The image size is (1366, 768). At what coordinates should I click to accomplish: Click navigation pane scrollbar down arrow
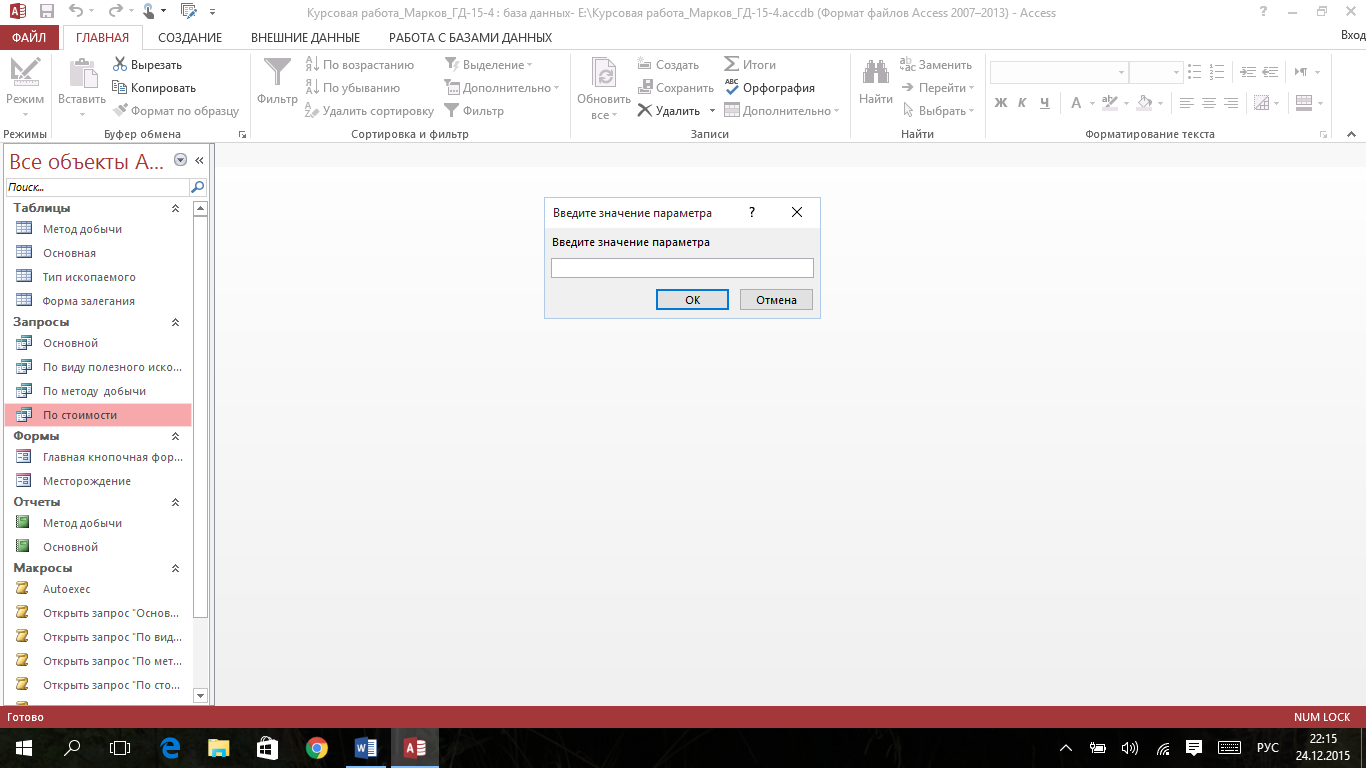point(200,695)
